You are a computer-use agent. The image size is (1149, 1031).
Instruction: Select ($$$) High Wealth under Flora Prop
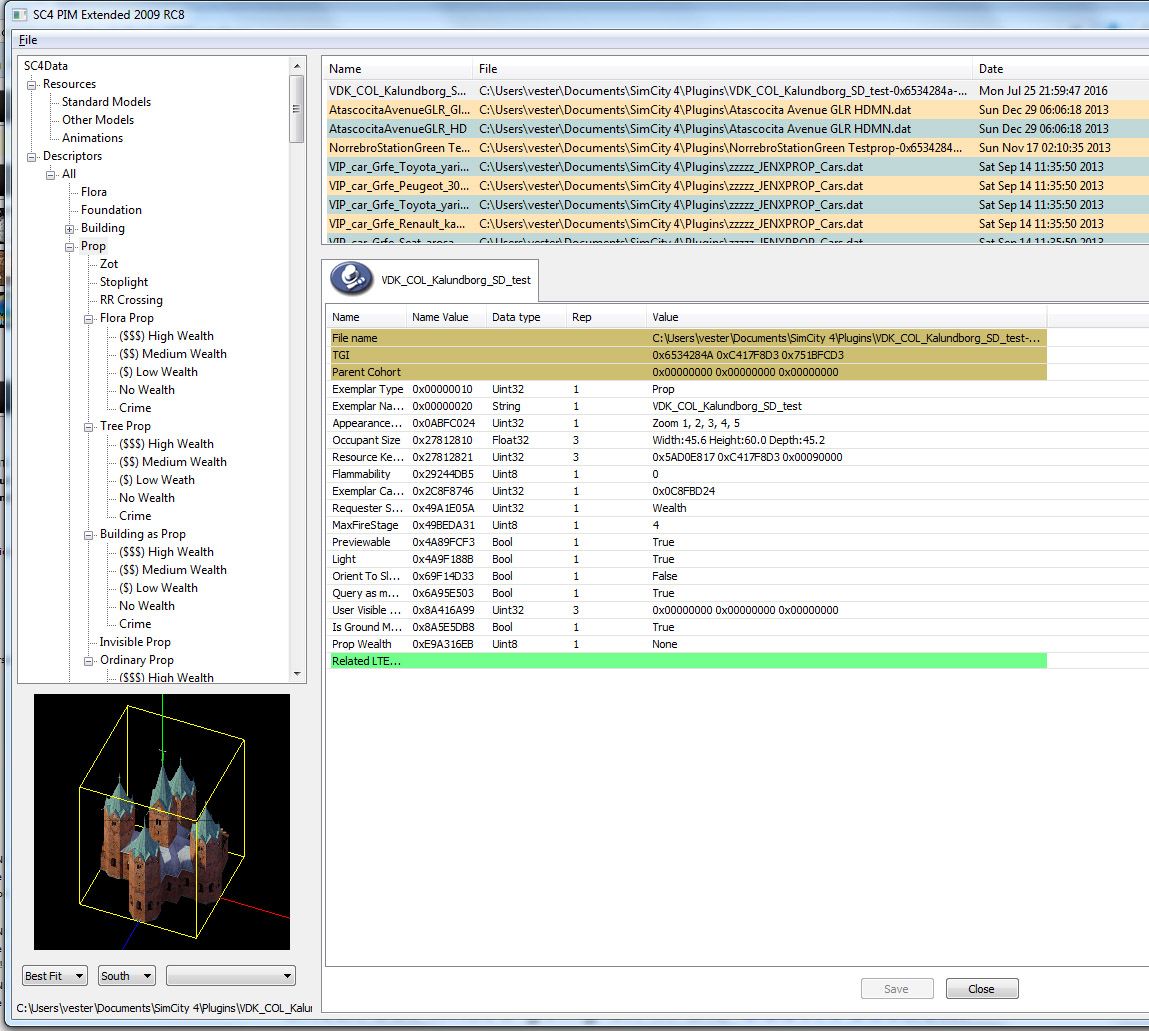pyautogui.click(x=166, y=336)
